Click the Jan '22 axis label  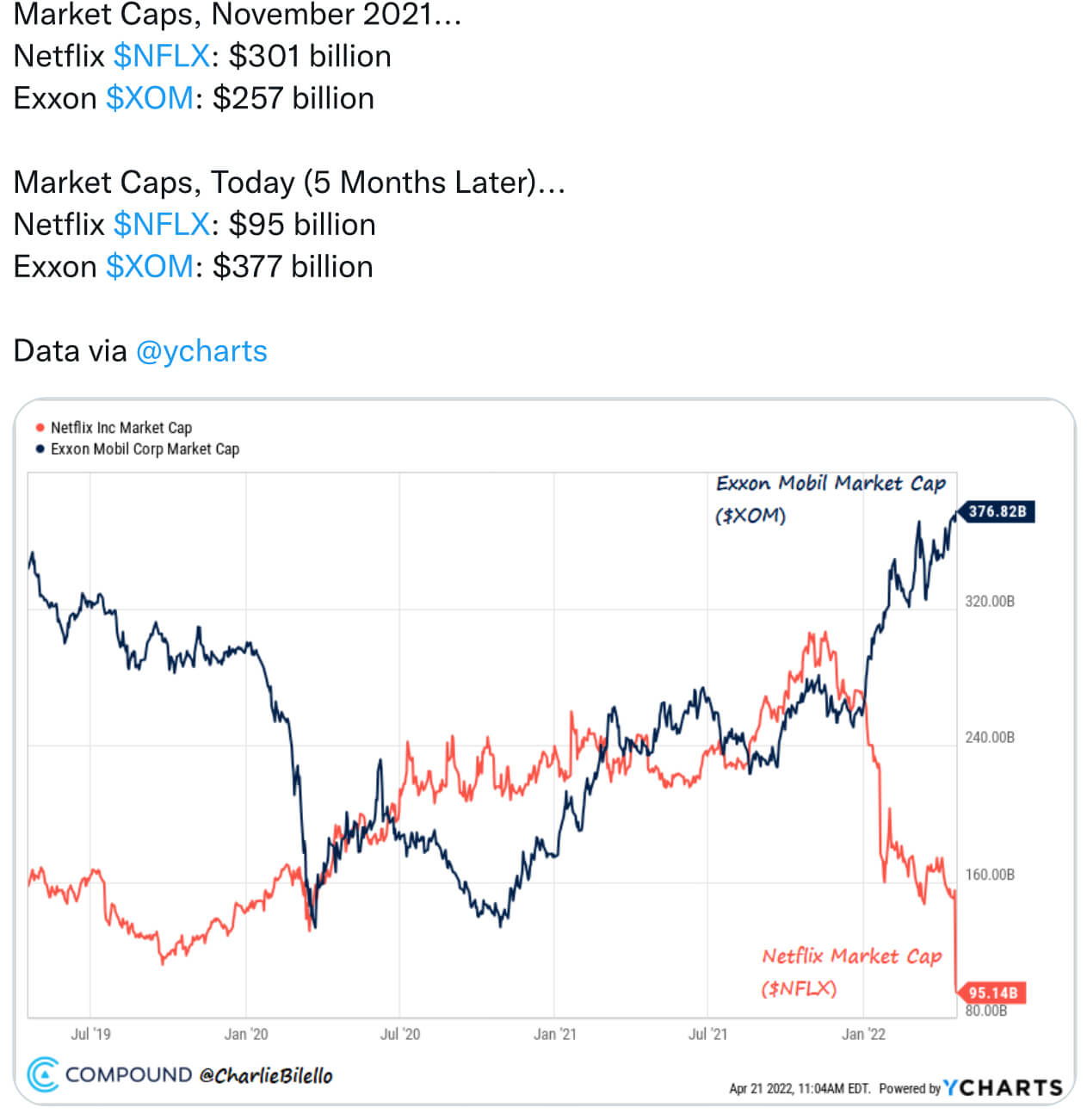click(x=863, y=1034)
